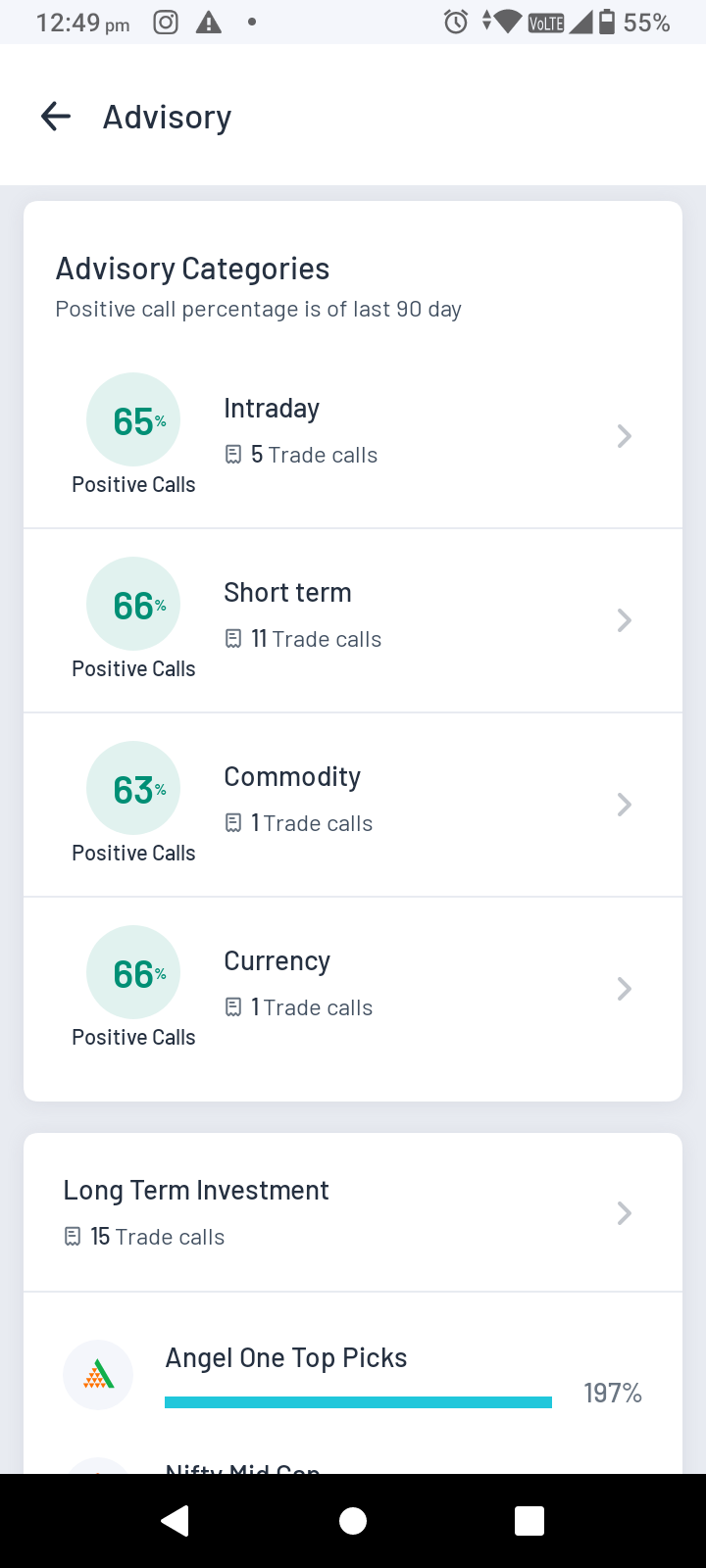Viewport: 706px width, 1568px height.
Task: Tap the Short term trade calls receipt icon
Action: 233,639
